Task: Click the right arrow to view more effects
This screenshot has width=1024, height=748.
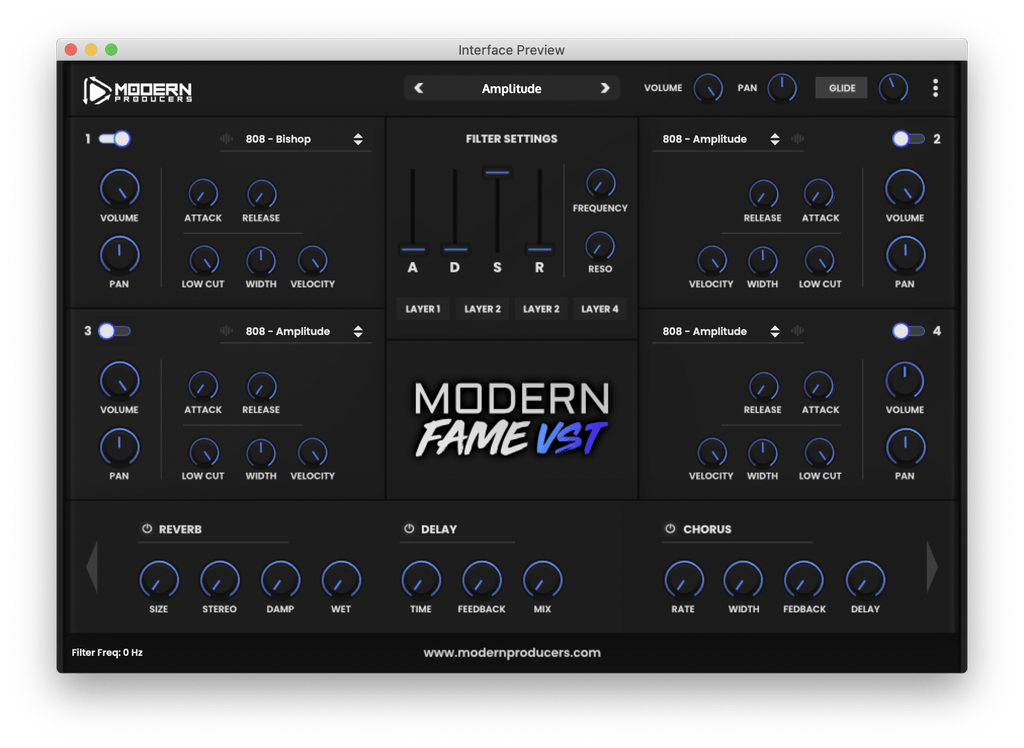Action: pyautogui.click(x=932, y=566)
